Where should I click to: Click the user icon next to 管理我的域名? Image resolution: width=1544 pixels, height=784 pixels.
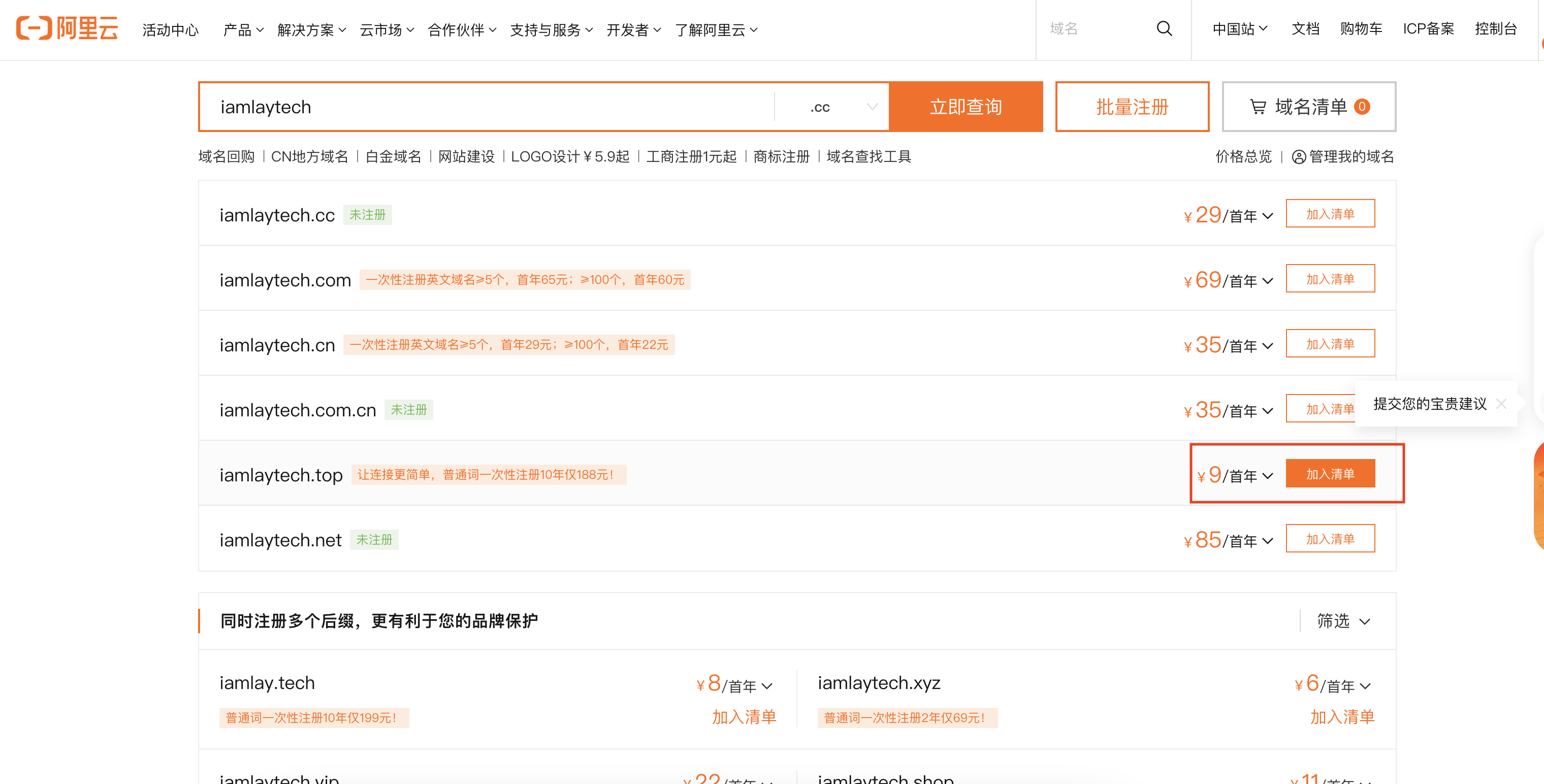point(1298,156)
